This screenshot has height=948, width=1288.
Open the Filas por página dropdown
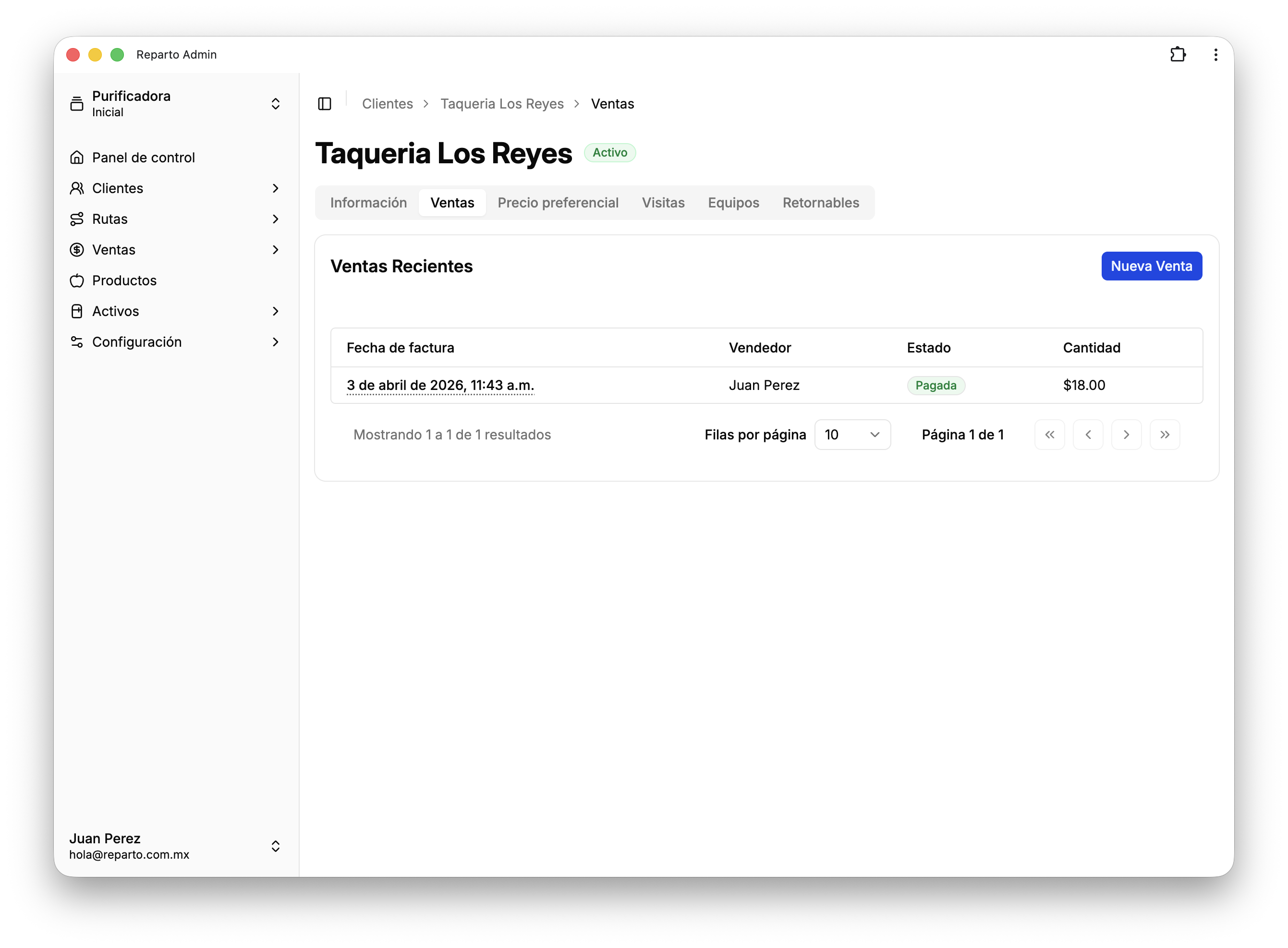click(x=852, y=435)
